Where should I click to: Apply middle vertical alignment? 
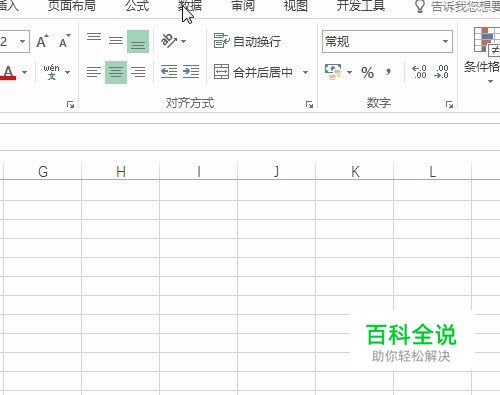click(x=116, y=42)
